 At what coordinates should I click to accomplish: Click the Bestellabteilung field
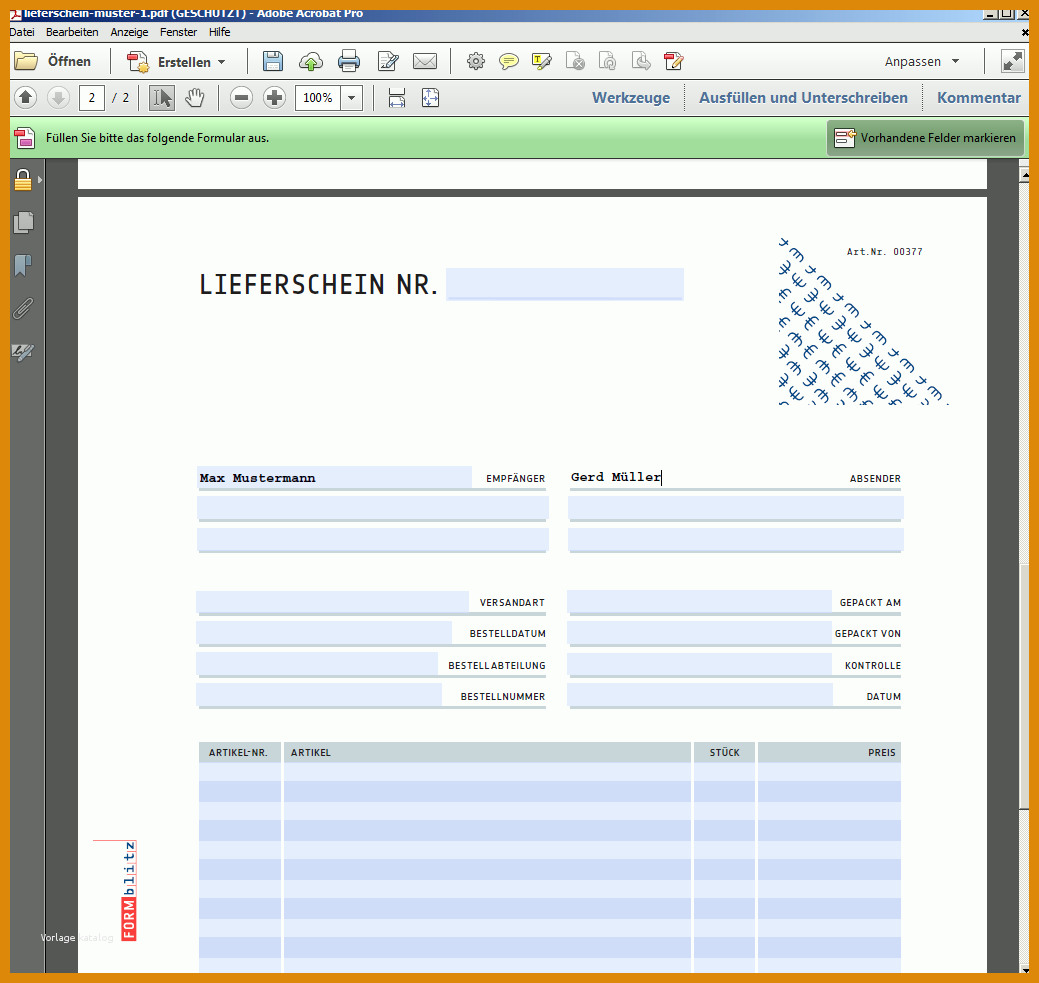click(x=317, y=664)
